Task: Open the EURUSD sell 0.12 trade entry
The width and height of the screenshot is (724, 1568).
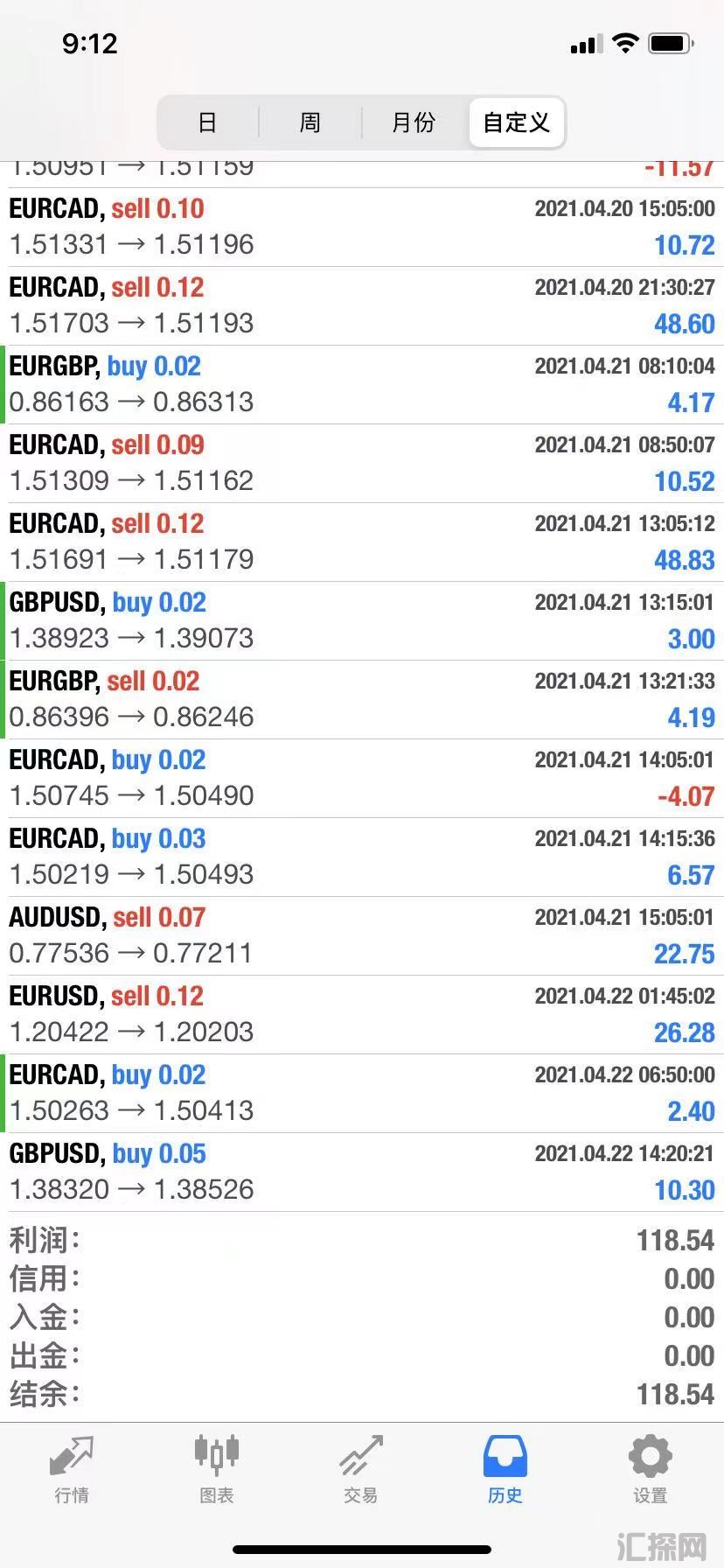Action: coord(362,1015)
